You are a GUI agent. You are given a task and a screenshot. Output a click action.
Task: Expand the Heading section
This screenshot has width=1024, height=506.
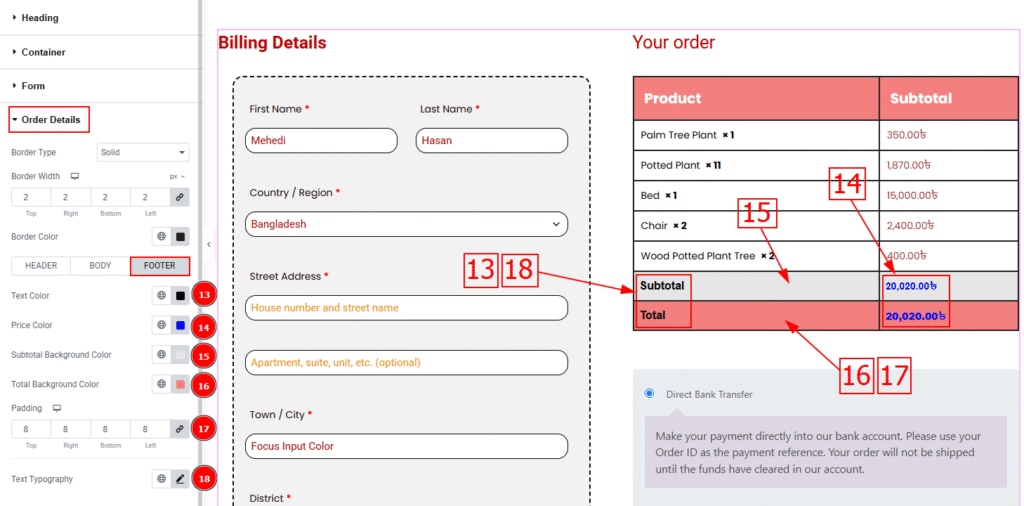40,18
